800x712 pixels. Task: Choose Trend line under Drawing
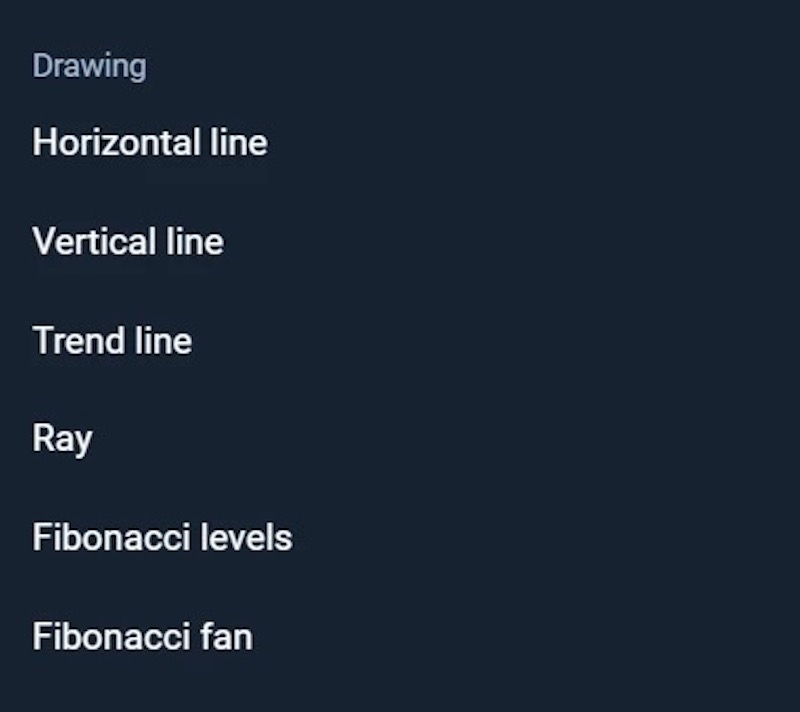click(x=112, y=341)
